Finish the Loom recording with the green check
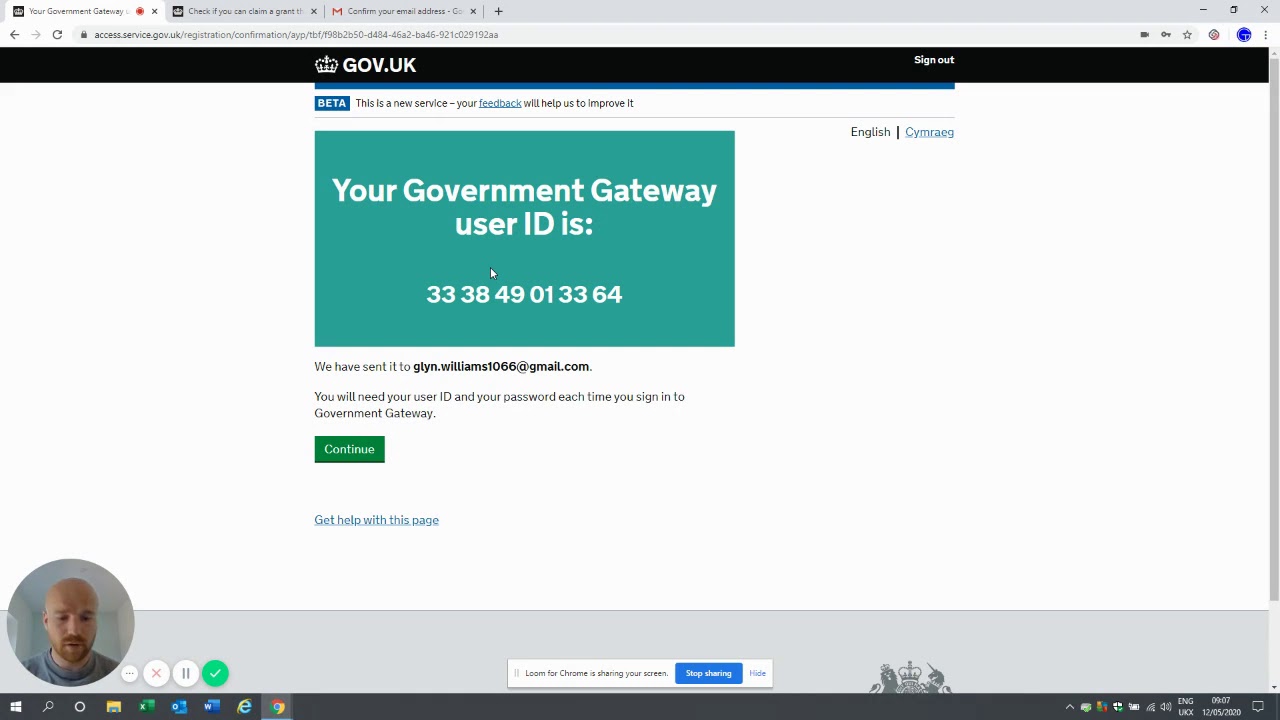 point(215,673)
